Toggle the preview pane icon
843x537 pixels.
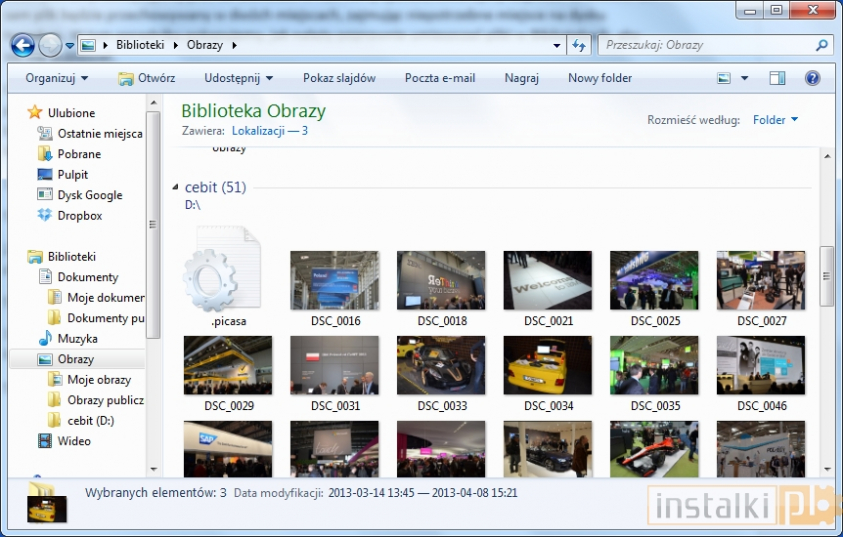(777, 78)
